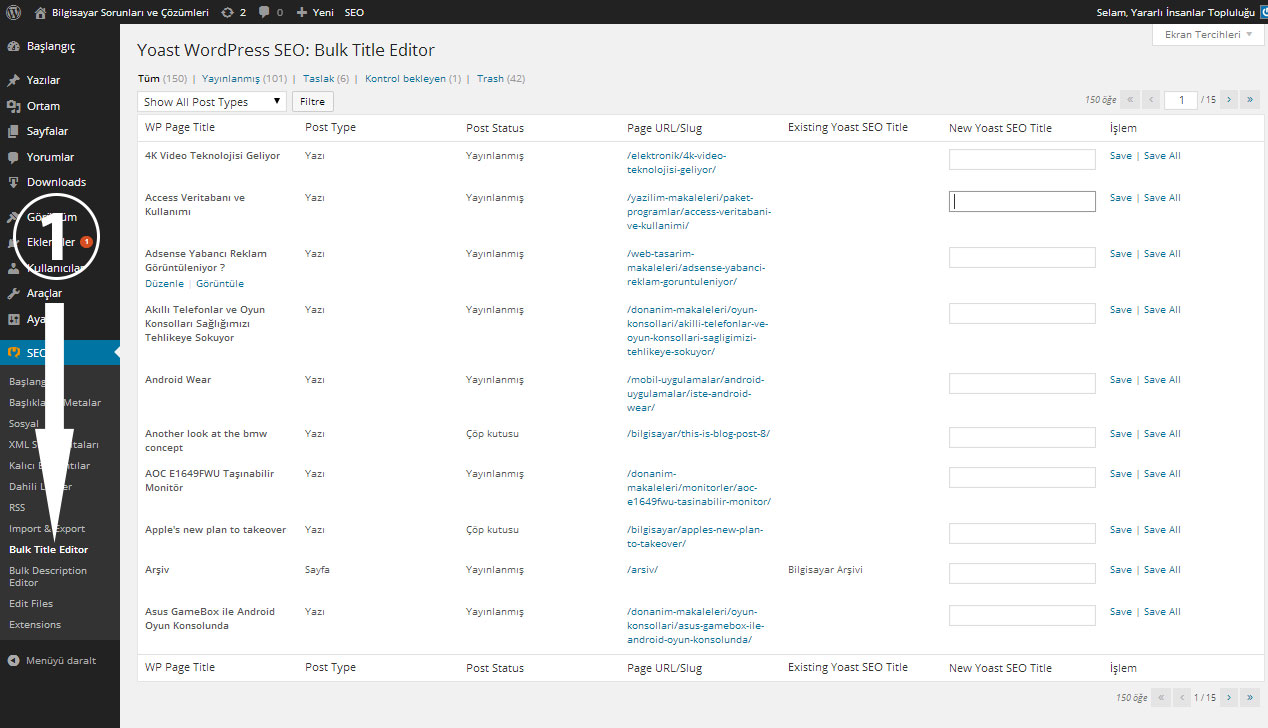Open the updates icon showing 2
Screen dimensions: 1268x728
click(227, 13)
